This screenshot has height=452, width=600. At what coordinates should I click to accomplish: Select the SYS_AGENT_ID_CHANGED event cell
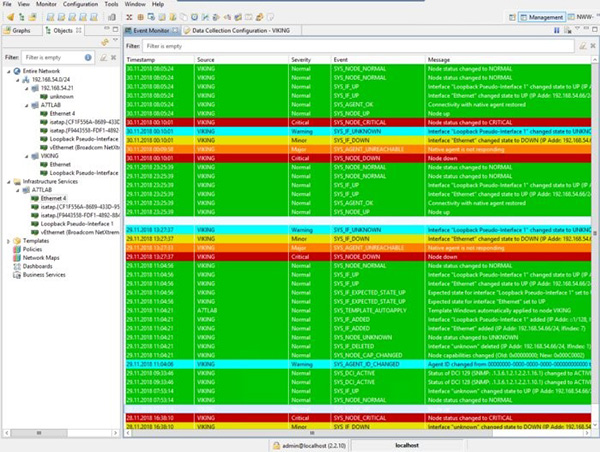[x=378, y=364]
